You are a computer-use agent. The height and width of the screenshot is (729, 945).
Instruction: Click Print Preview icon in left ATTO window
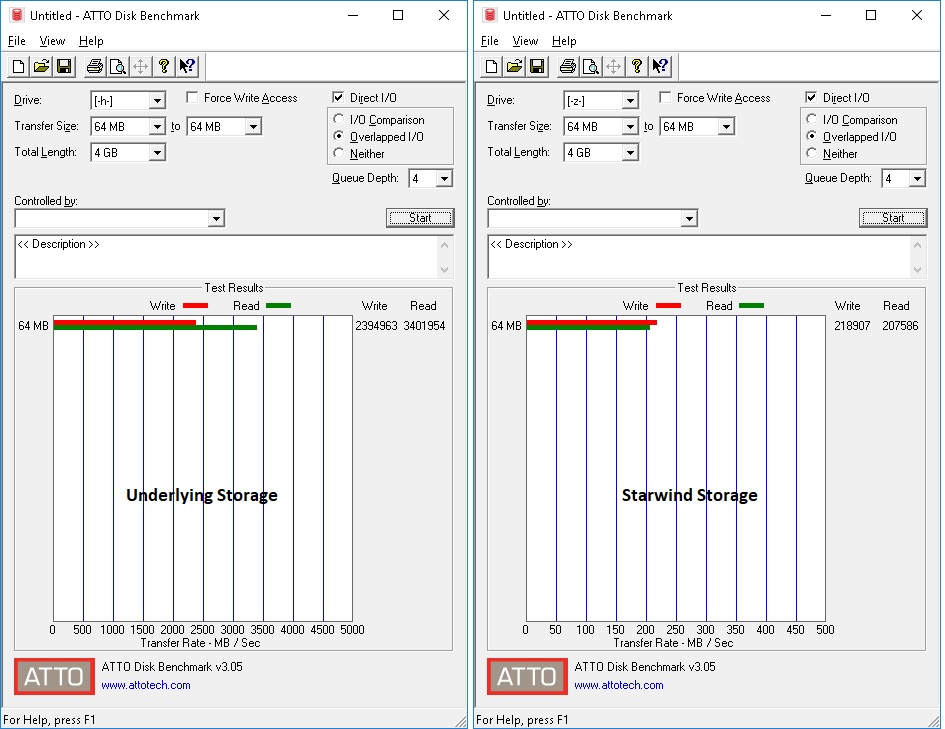coord(118,66)
